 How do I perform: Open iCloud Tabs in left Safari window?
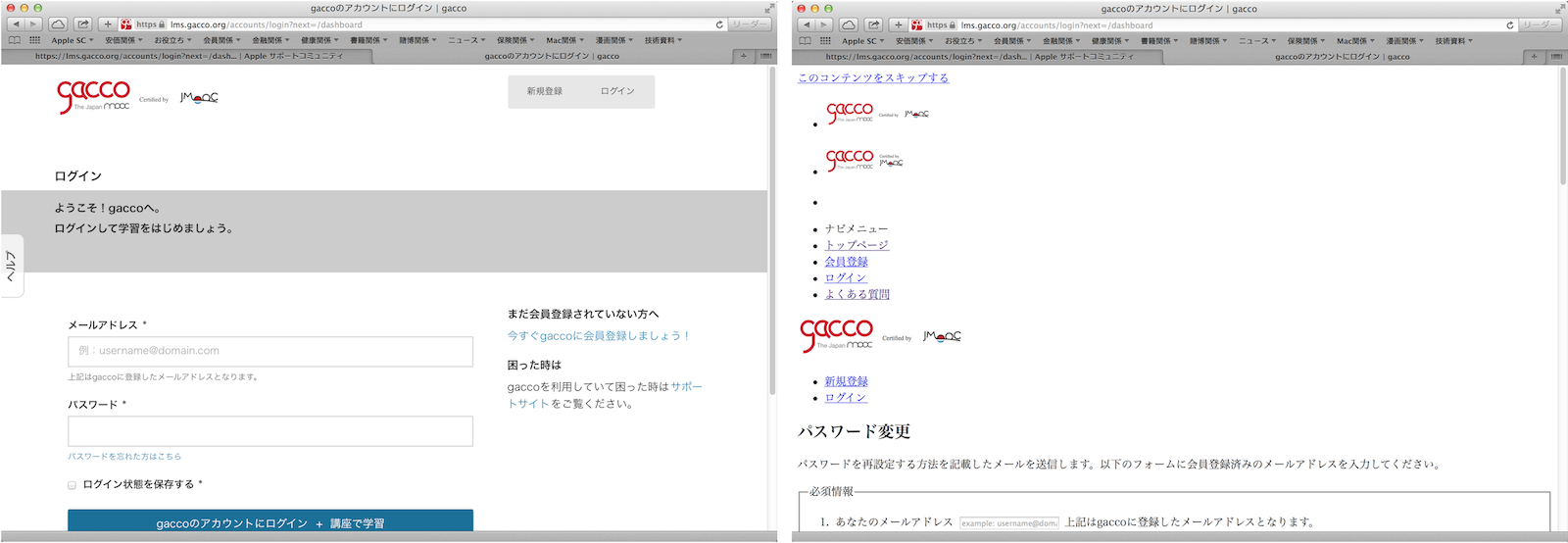[58, 25]
